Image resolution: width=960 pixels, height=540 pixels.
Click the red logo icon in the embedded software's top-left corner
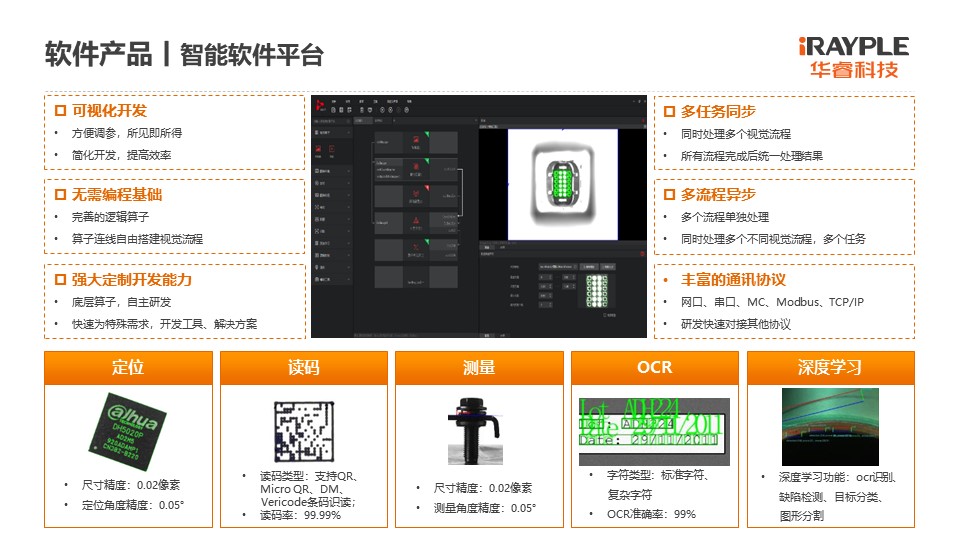[320, 104]
